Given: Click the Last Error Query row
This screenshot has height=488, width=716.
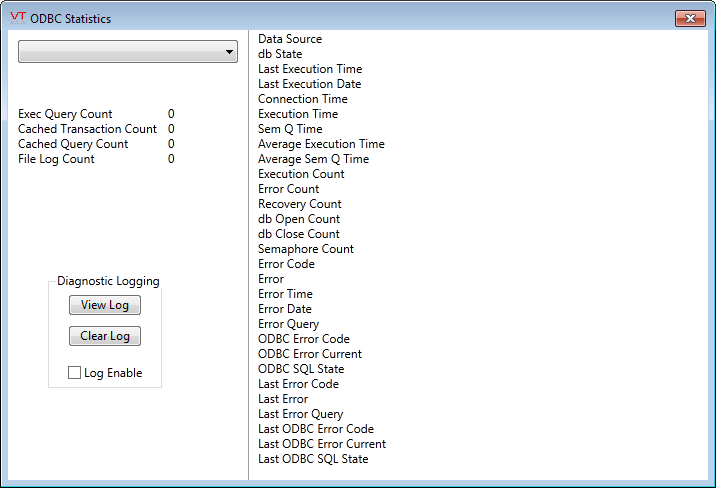Looking at the screenshot, I should click(x=300, y=414).
